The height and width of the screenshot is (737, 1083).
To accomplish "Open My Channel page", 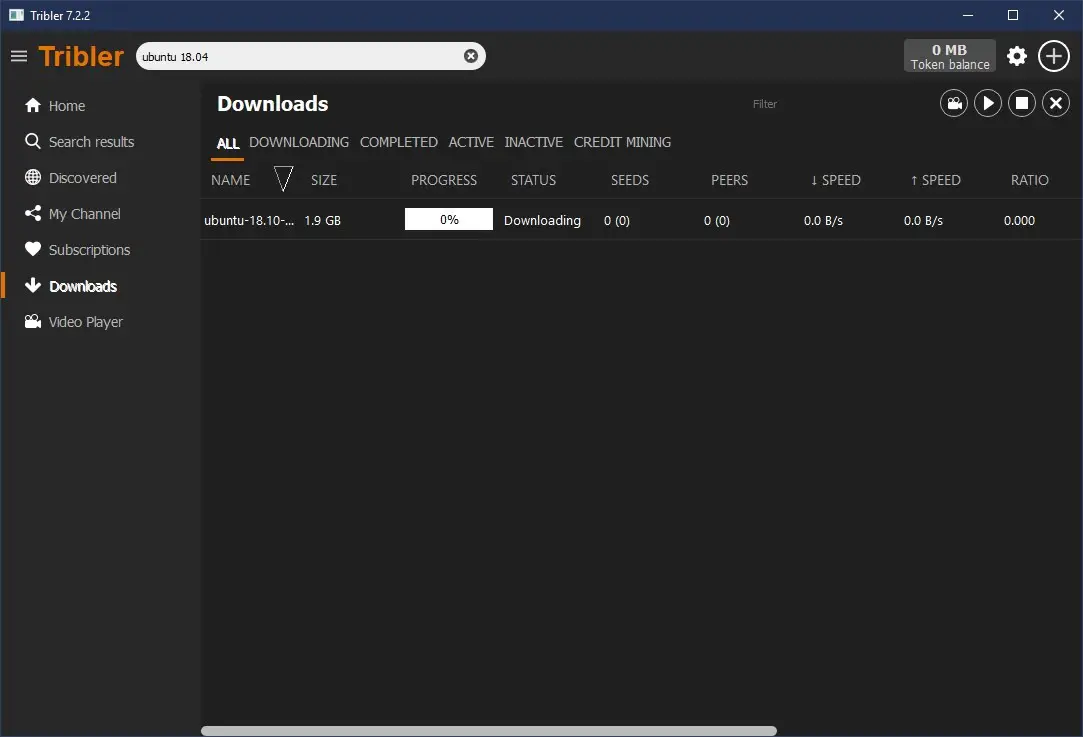I will click(84, 214).
